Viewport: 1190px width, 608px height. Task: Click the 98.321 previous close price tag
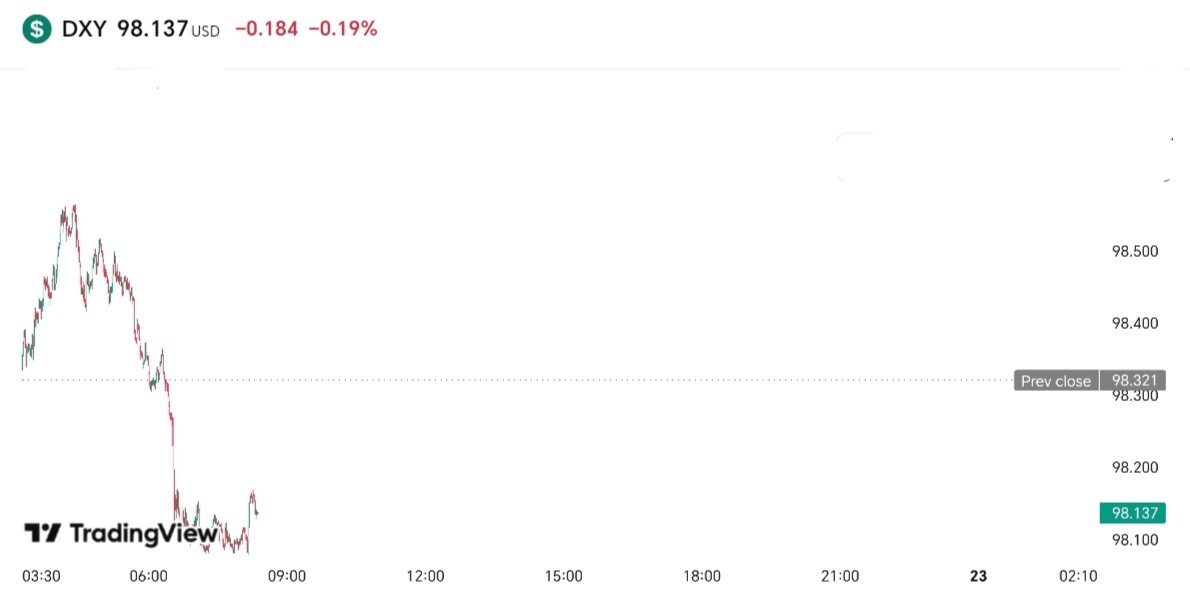(x=1132, y=380)
